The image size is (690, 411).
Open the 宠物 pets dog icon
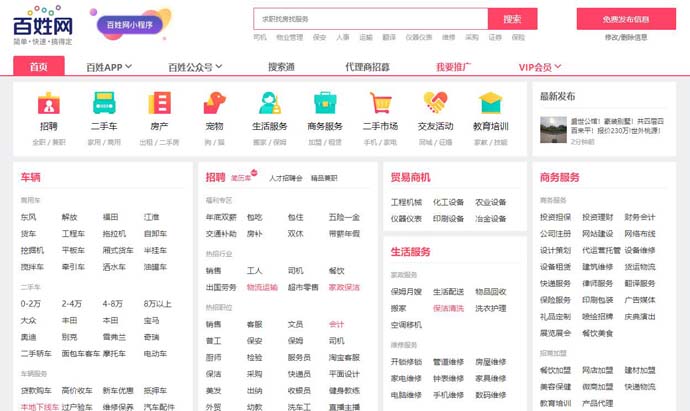coord(214,103)
